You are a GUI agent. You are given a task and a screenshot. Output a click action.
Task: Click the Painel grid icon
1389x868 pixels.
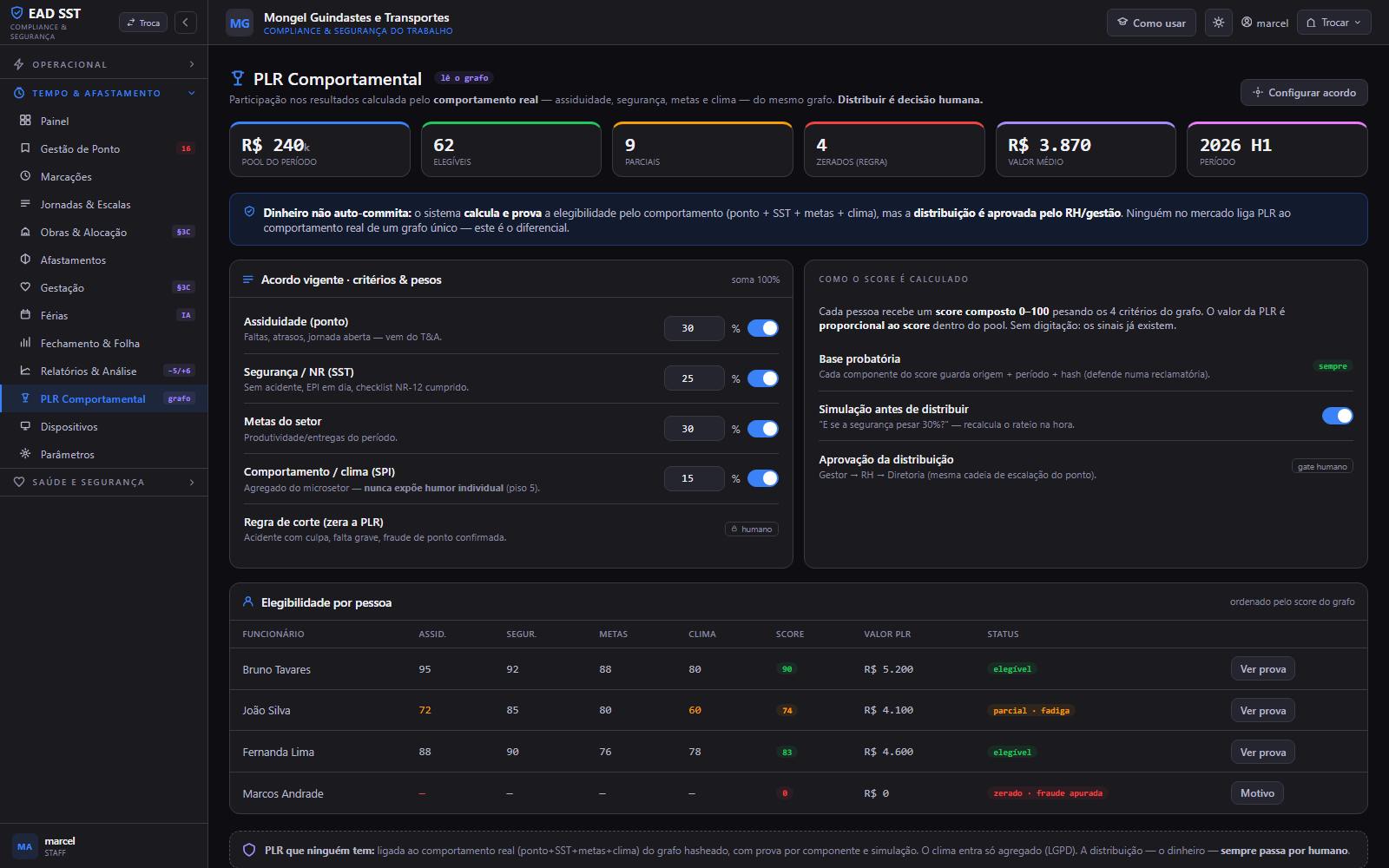tap(25, 121)
